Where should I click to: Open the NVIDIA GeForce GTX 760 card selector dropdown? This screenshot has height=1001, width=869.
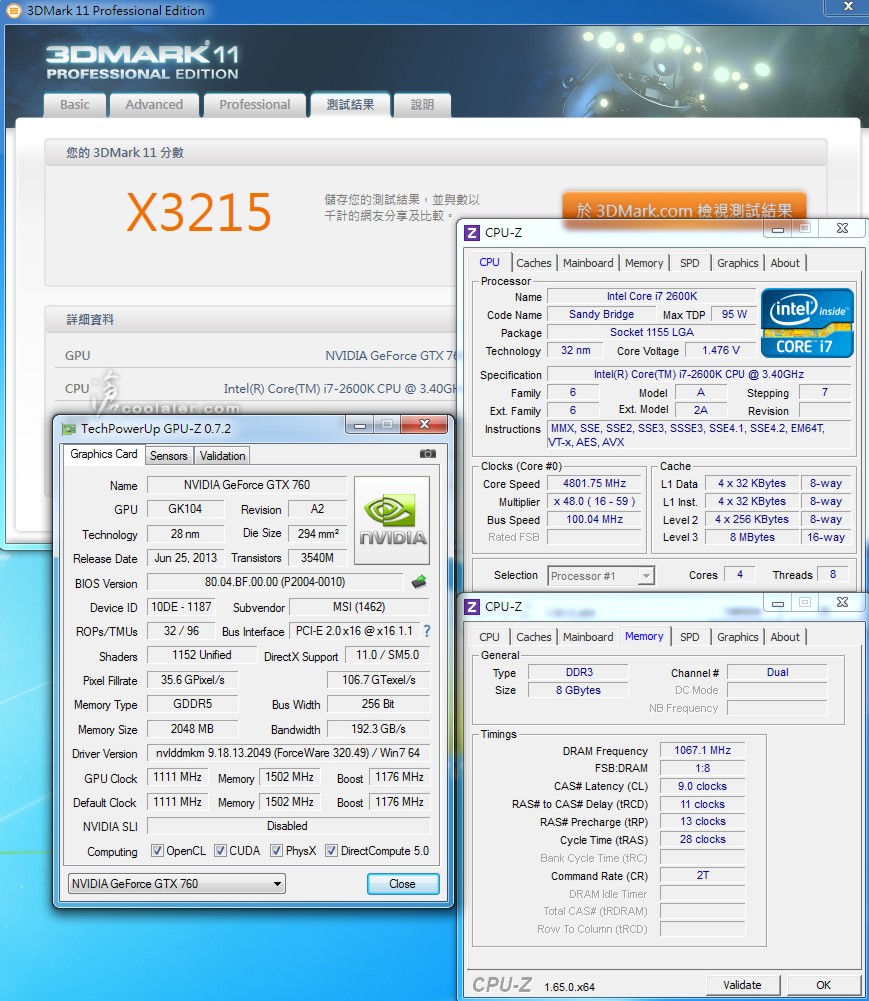176,884
